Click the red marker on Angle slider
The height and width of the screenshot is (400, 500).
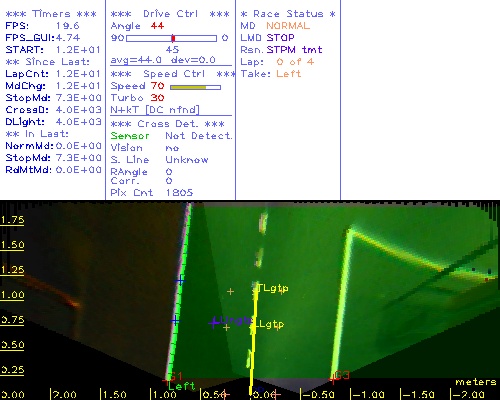click(x=173, y=38)
